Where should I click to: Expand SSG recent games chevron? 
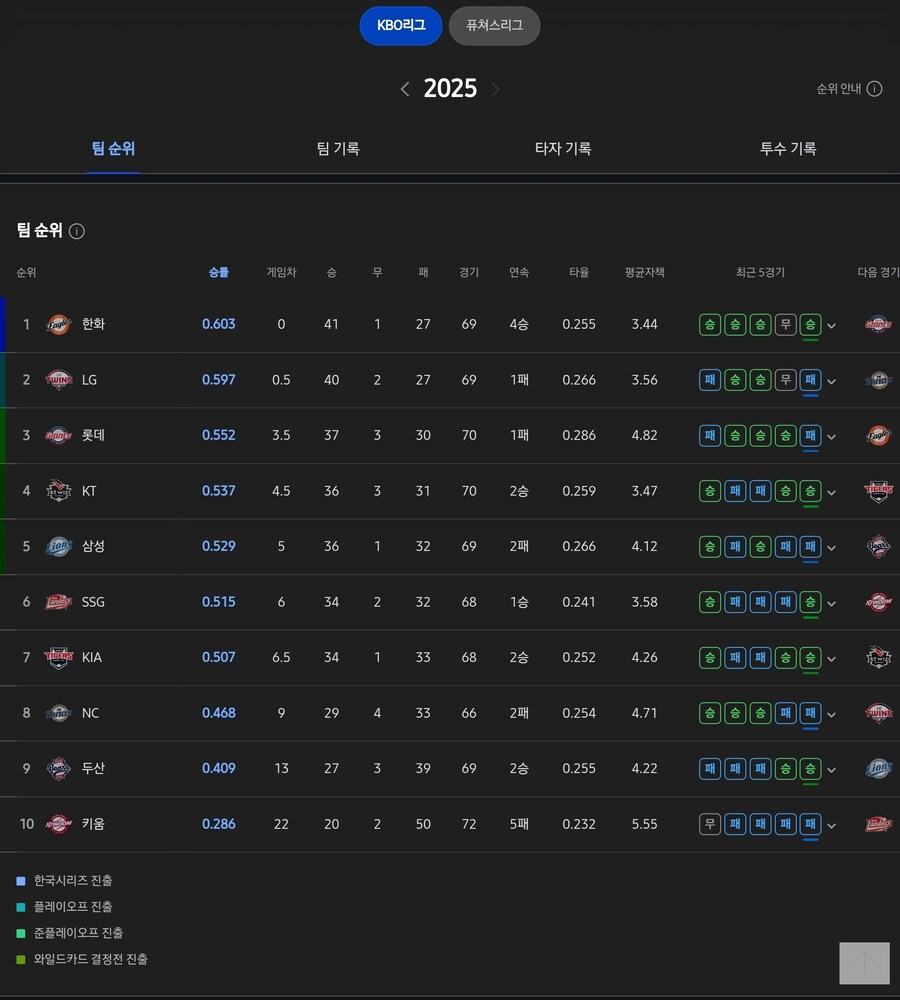pos(831,603)
